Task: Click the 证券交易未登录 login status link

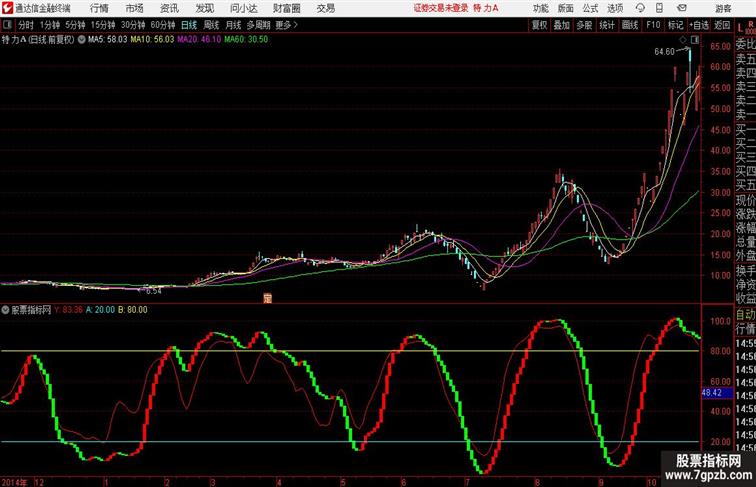Action: pos(441,8)
